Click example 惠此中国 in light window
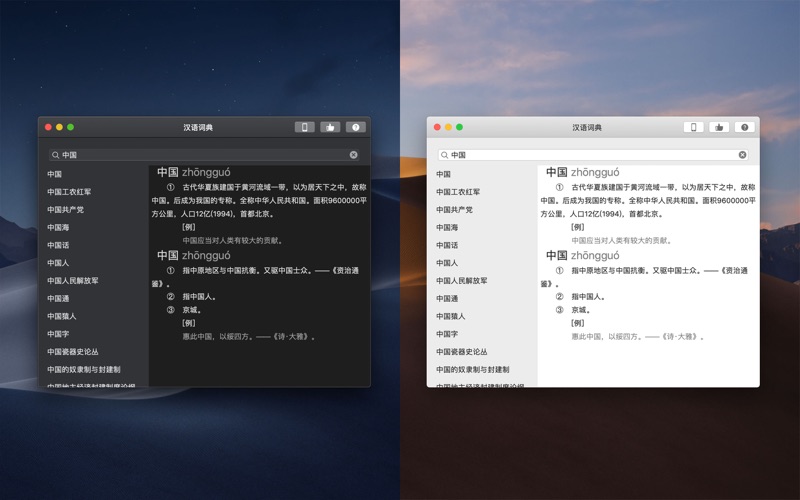800x500 pixels. click(x=637, y=337)
